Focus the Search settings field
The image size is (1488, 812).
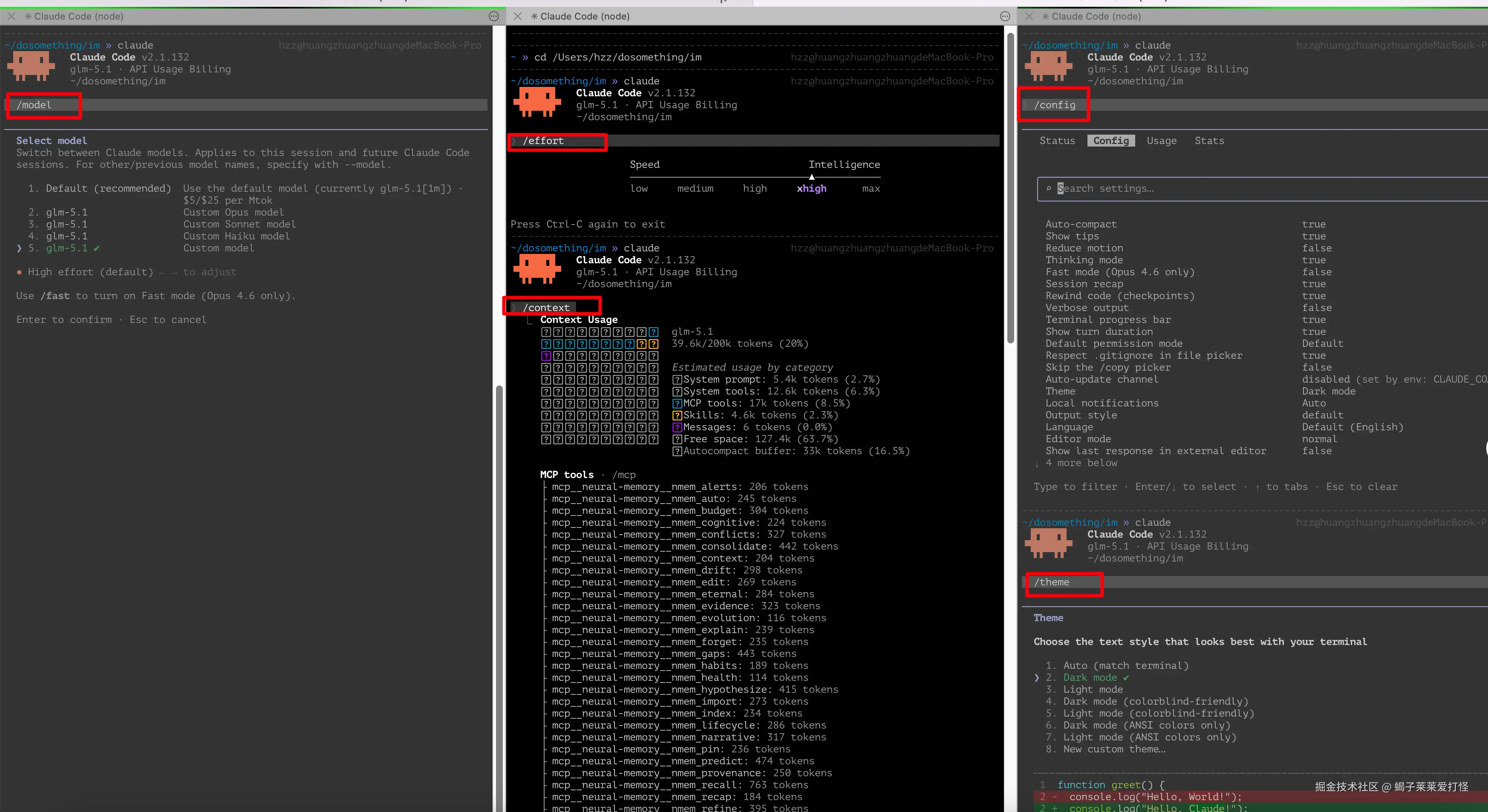pos(1262,189)
